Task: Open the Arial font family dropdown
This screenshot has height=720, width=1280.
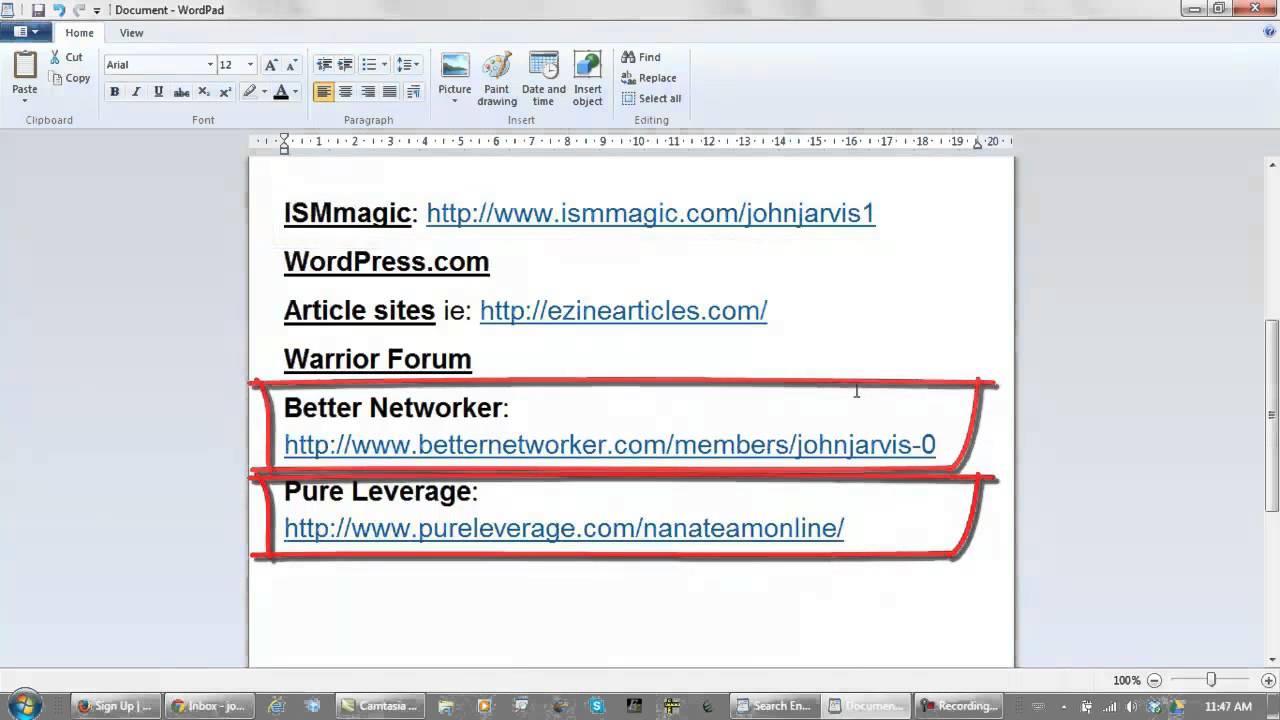Action: click(210, 65)
